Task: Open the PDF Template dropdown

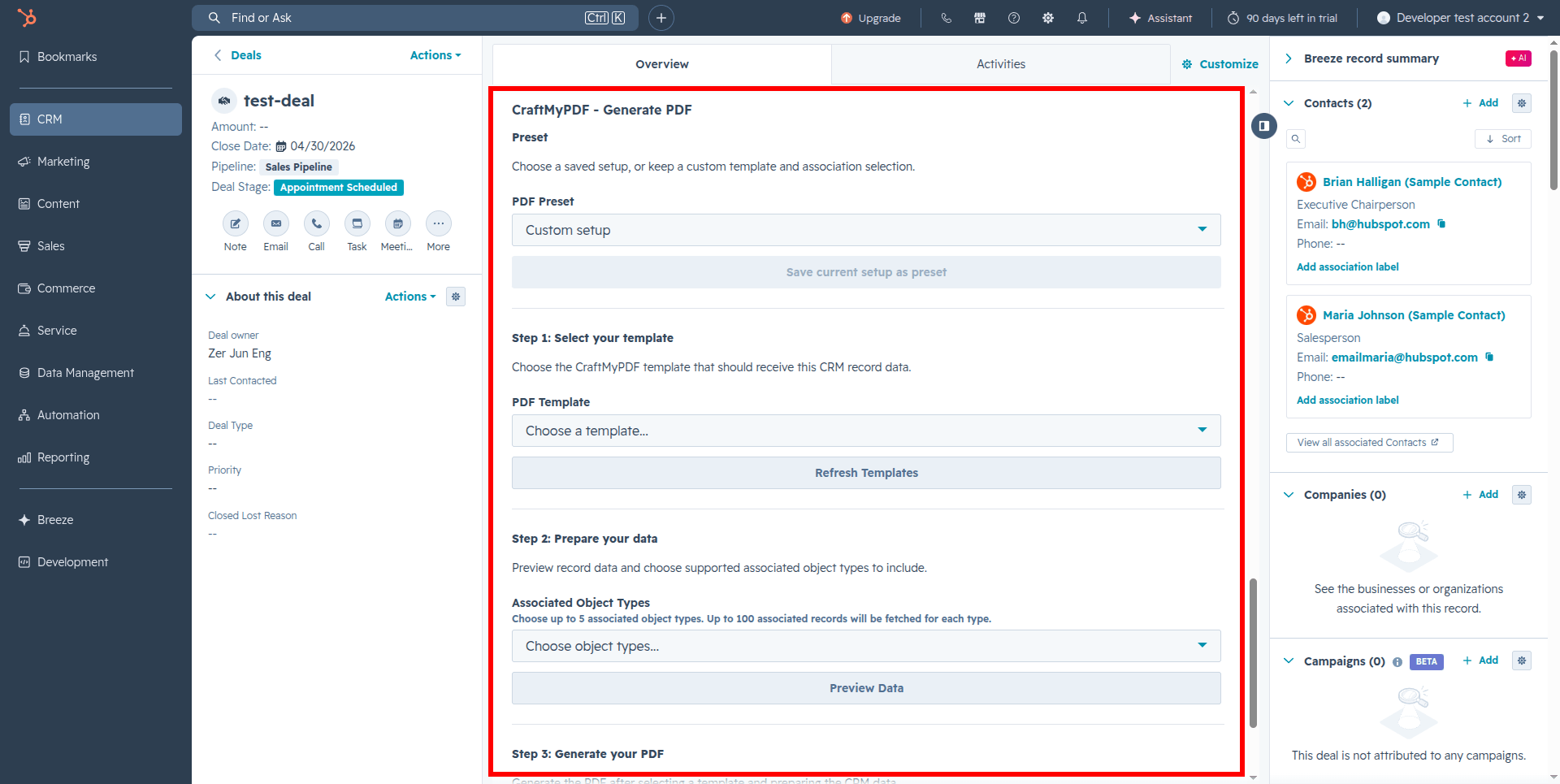Action: pyautogui.click(x=866, y=431)
